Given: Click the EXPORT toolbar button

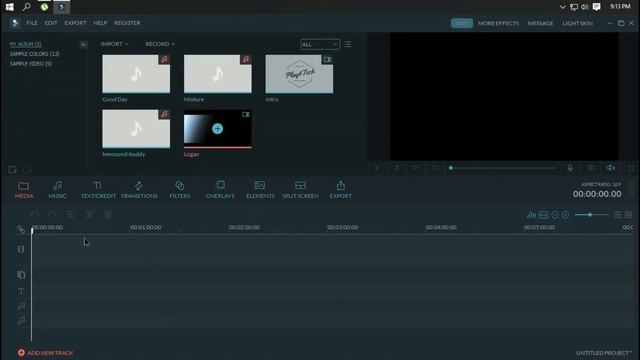Looking at the screenshot, I should [x=340, y=190].
